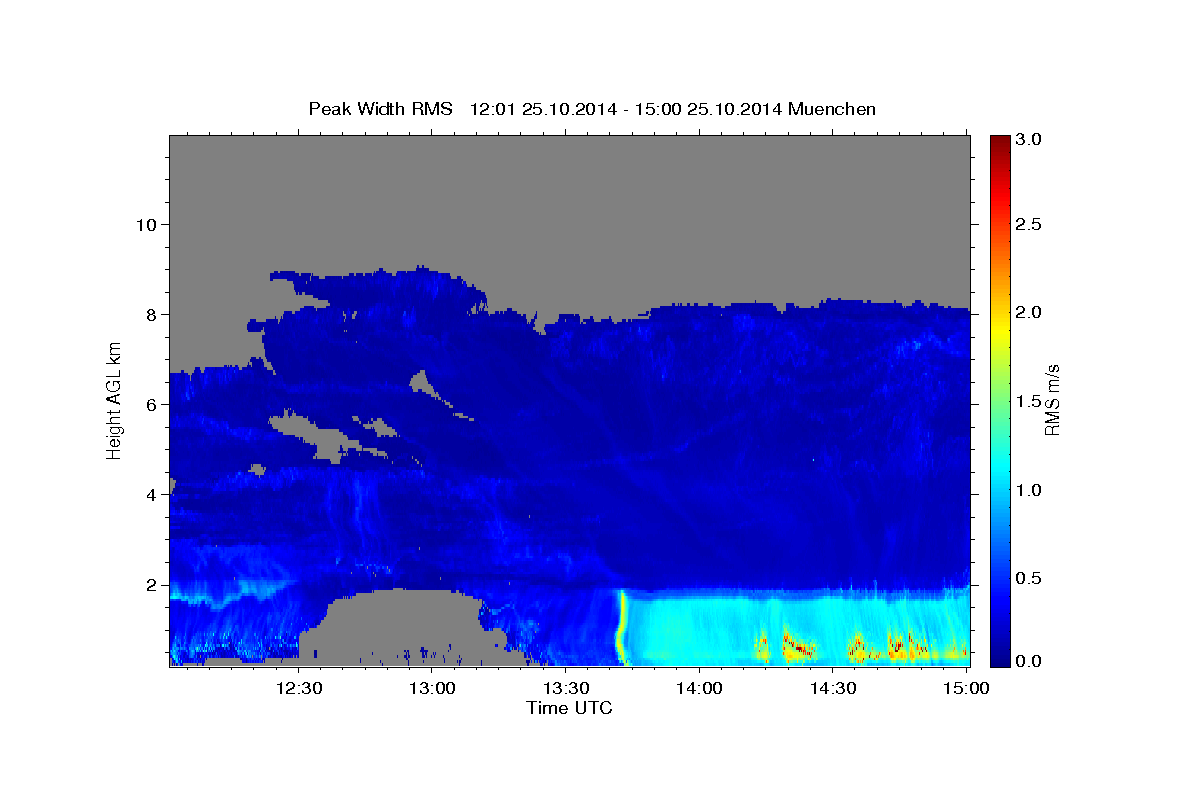Screen dimensions: 1200x800
Task: Click the colorbar value 0.5
Action: click(1030, 578)
